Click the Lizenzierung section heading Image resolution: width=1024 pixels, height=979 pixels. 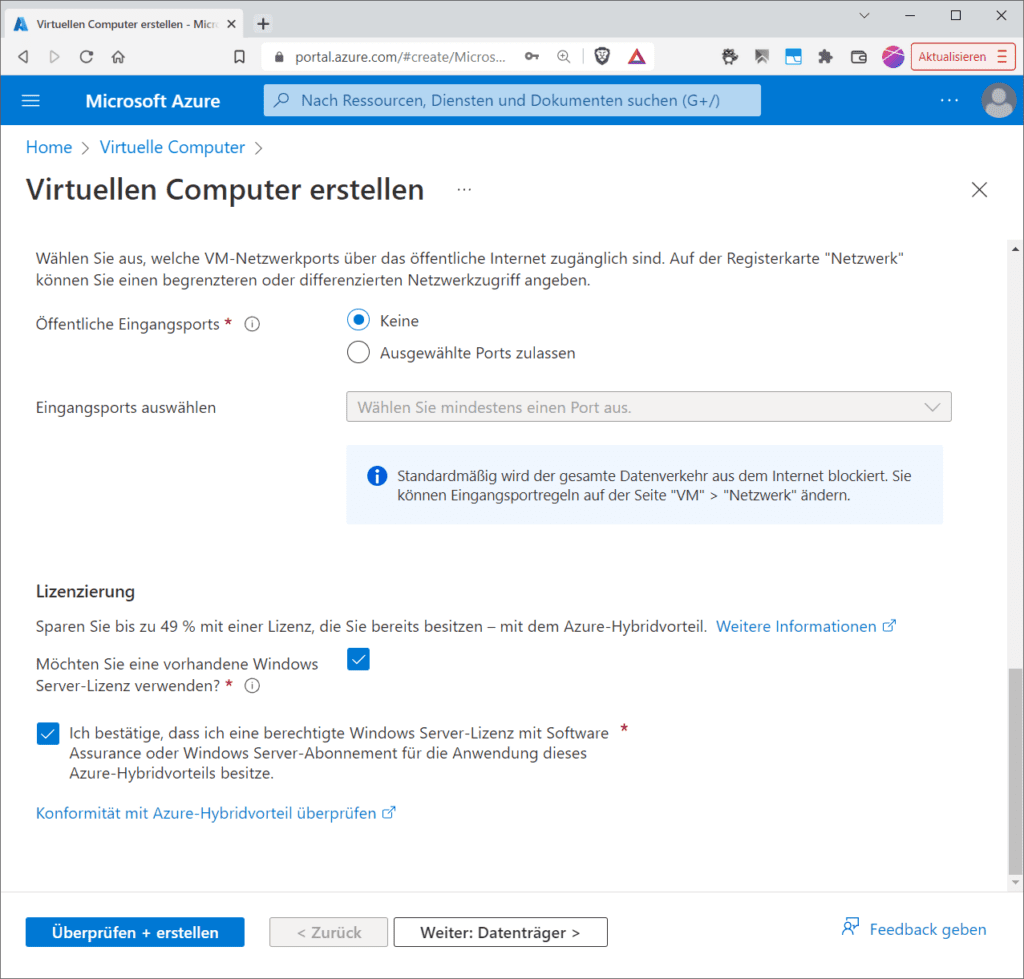(86, 592)
